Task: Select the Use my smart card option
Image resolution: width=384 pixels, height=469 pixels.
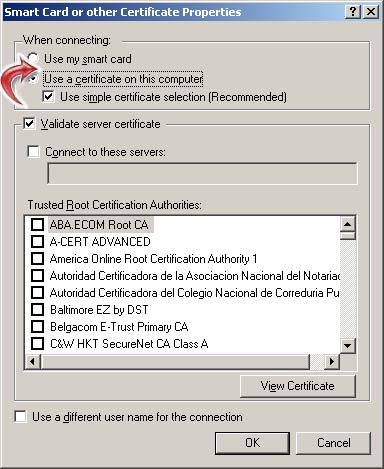Action: 33,58
